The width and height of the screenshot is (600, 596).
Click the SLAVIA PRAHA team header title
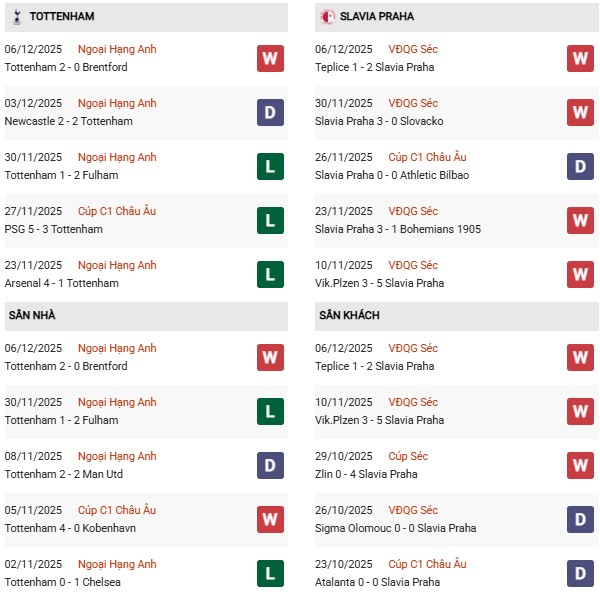pos(377,17)
